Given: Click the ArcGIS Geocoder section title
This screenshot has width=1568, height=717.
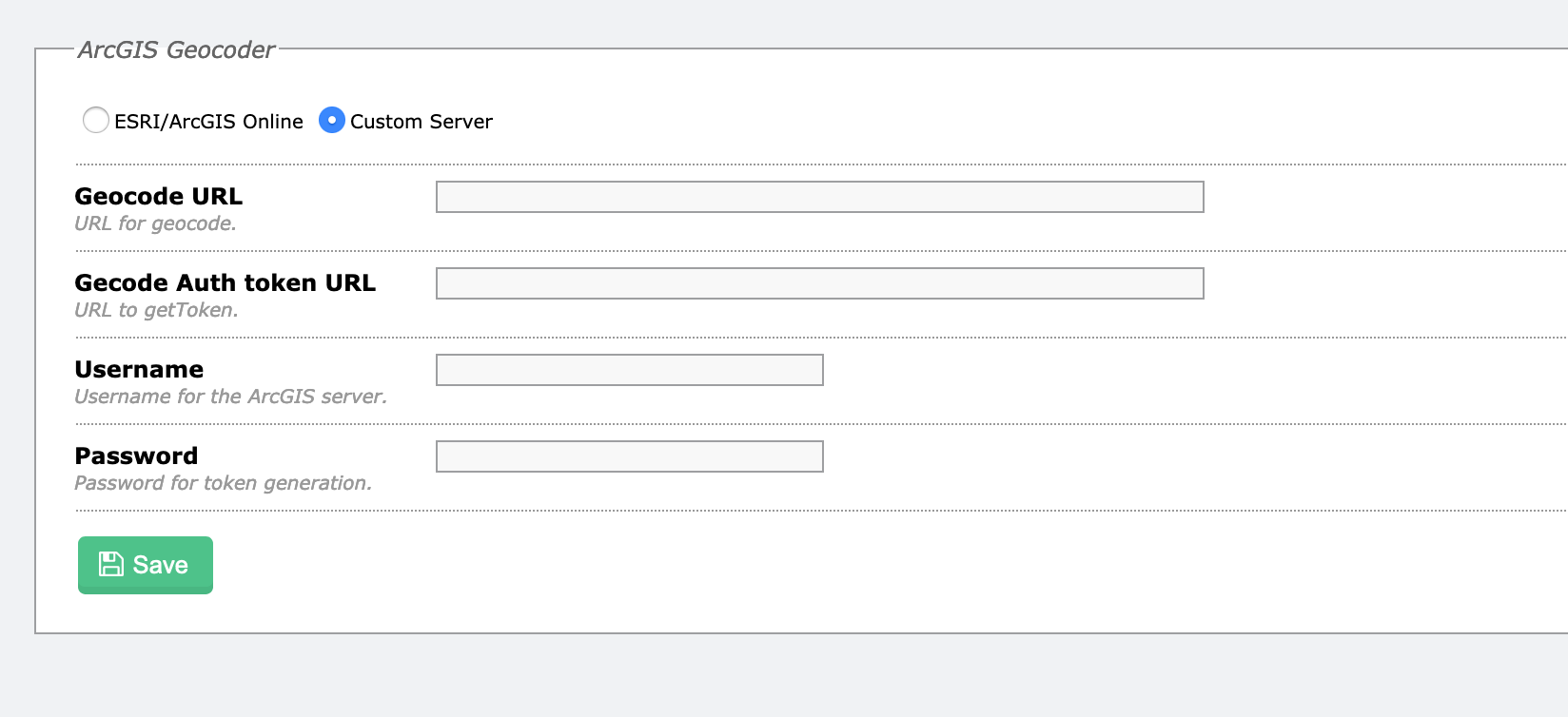Looking at the screenshot, I should [x=176, y=49].
